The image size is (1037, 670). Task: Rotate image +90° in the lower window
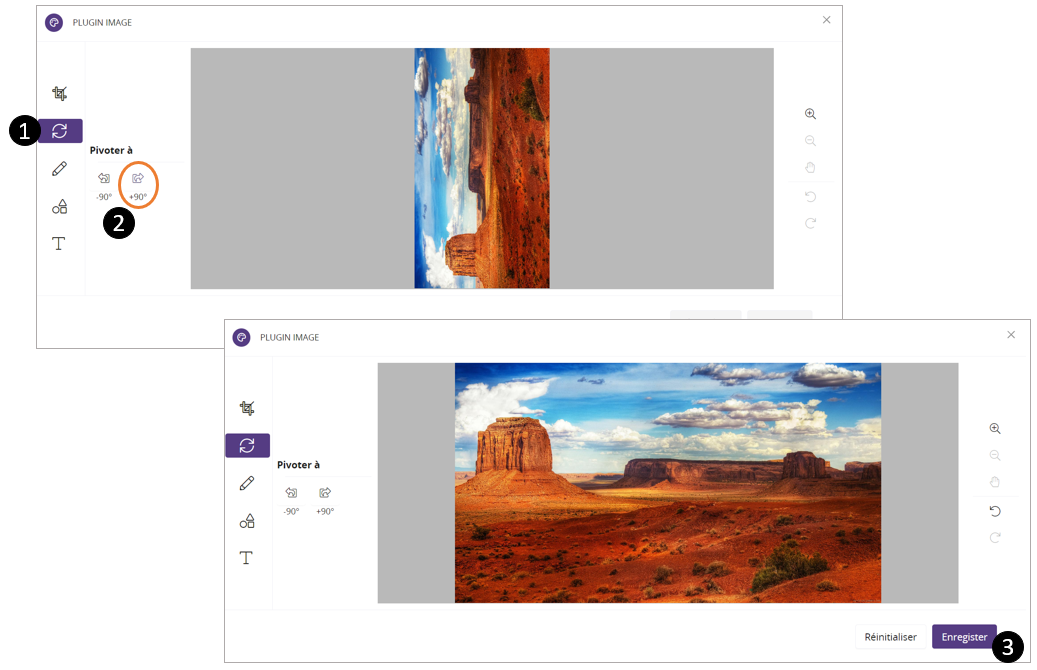point(325,493)
